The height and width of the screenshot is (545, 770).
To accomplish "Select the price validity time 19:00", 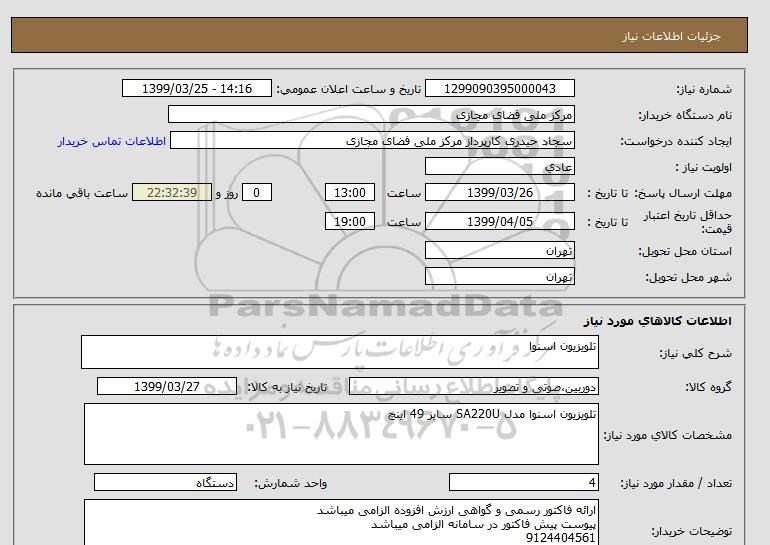I will pyautogui.click(x=350, y=221).
